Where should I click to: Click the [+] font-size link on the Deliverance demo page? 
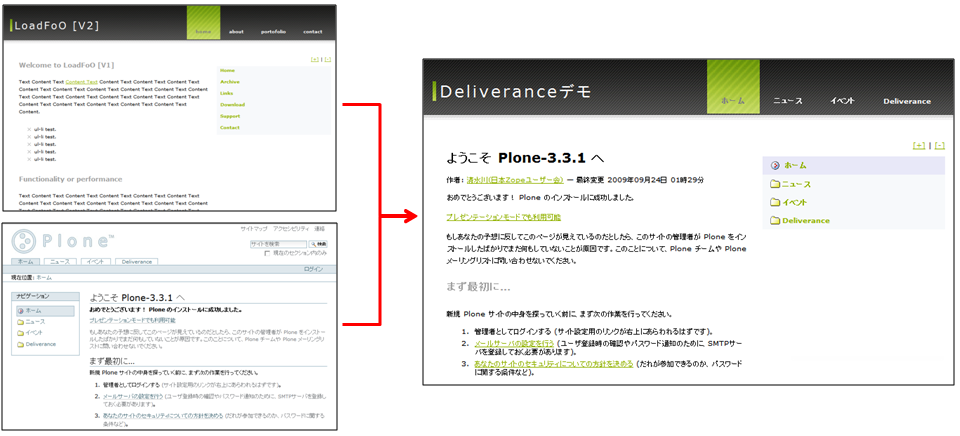(x=918, y=145)
